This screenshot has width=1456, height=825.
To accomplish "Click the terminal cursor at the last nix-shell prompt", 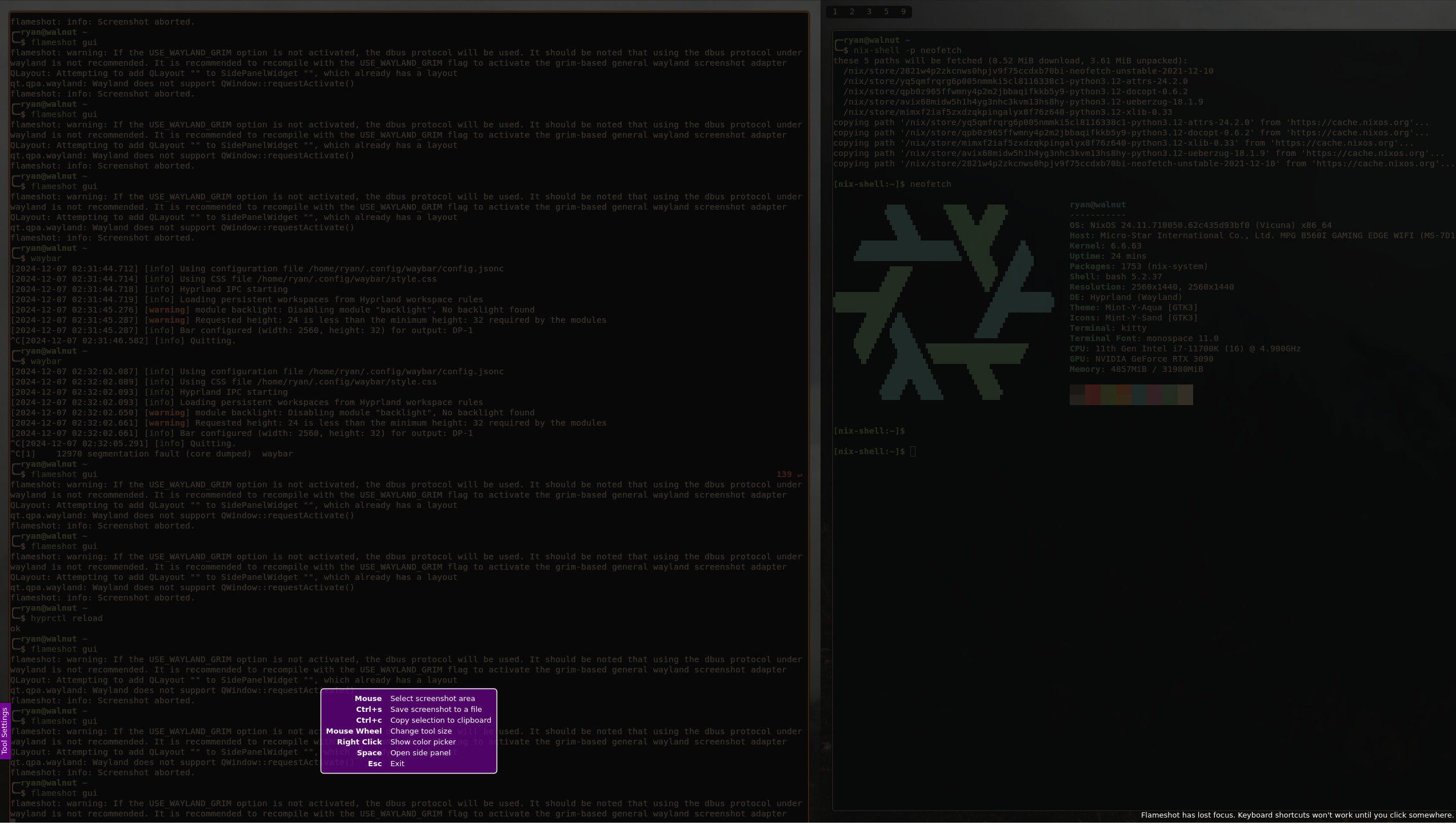I will 913,452.
